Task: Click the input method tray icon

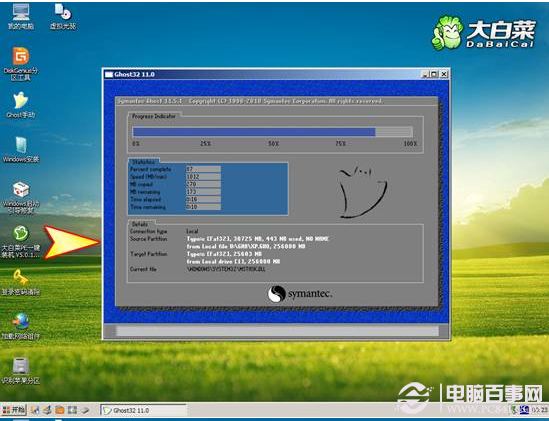Action: click(524, 410)
